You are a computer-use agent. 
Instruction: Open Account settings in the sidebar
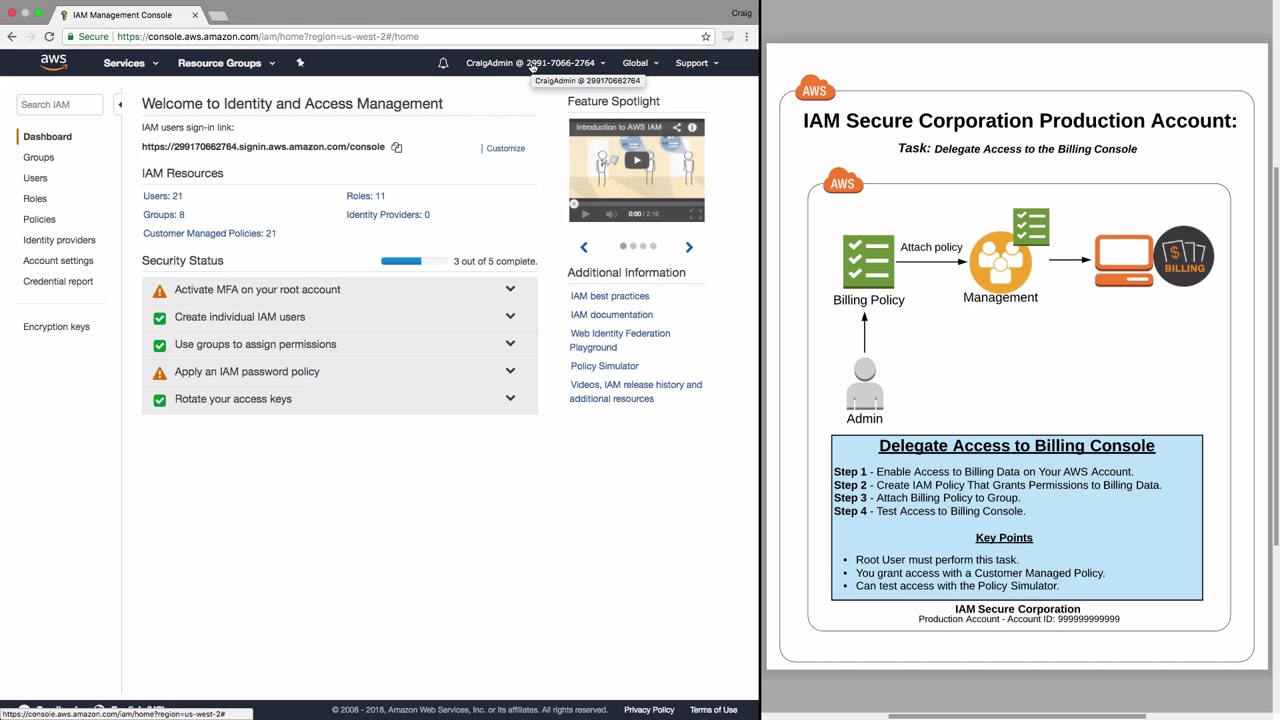(58, 261)
